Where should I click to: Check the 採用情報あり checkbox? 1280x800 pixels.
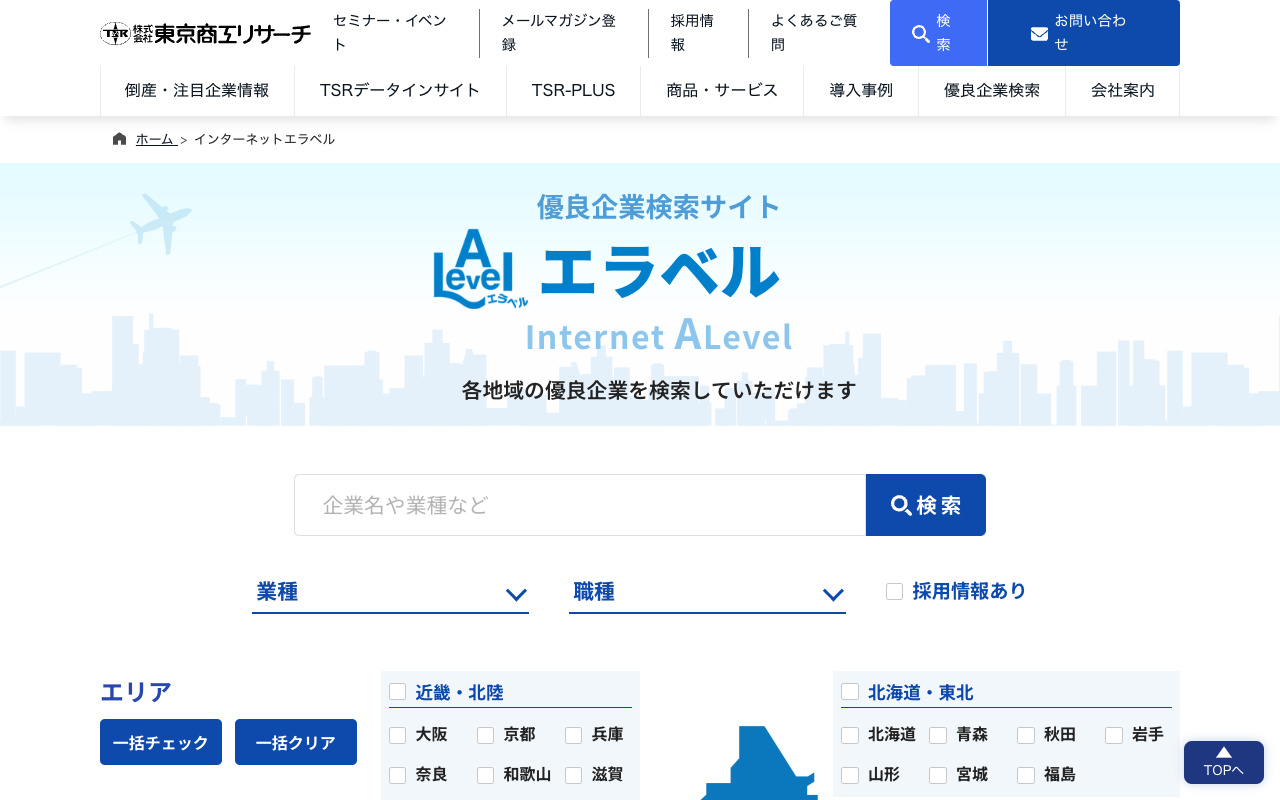[894, 591]
